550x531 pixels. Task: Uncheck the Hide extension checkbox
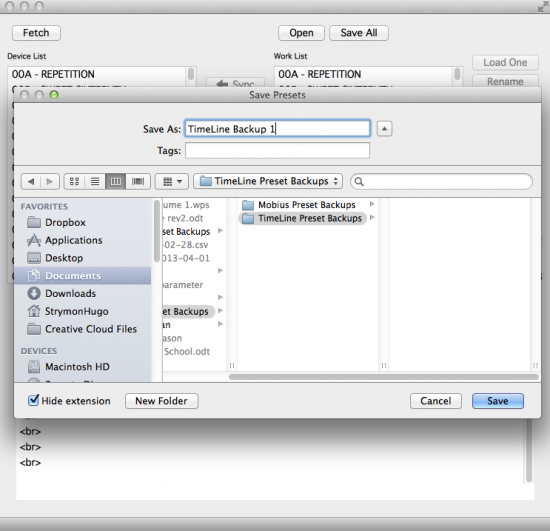[33, 400]
